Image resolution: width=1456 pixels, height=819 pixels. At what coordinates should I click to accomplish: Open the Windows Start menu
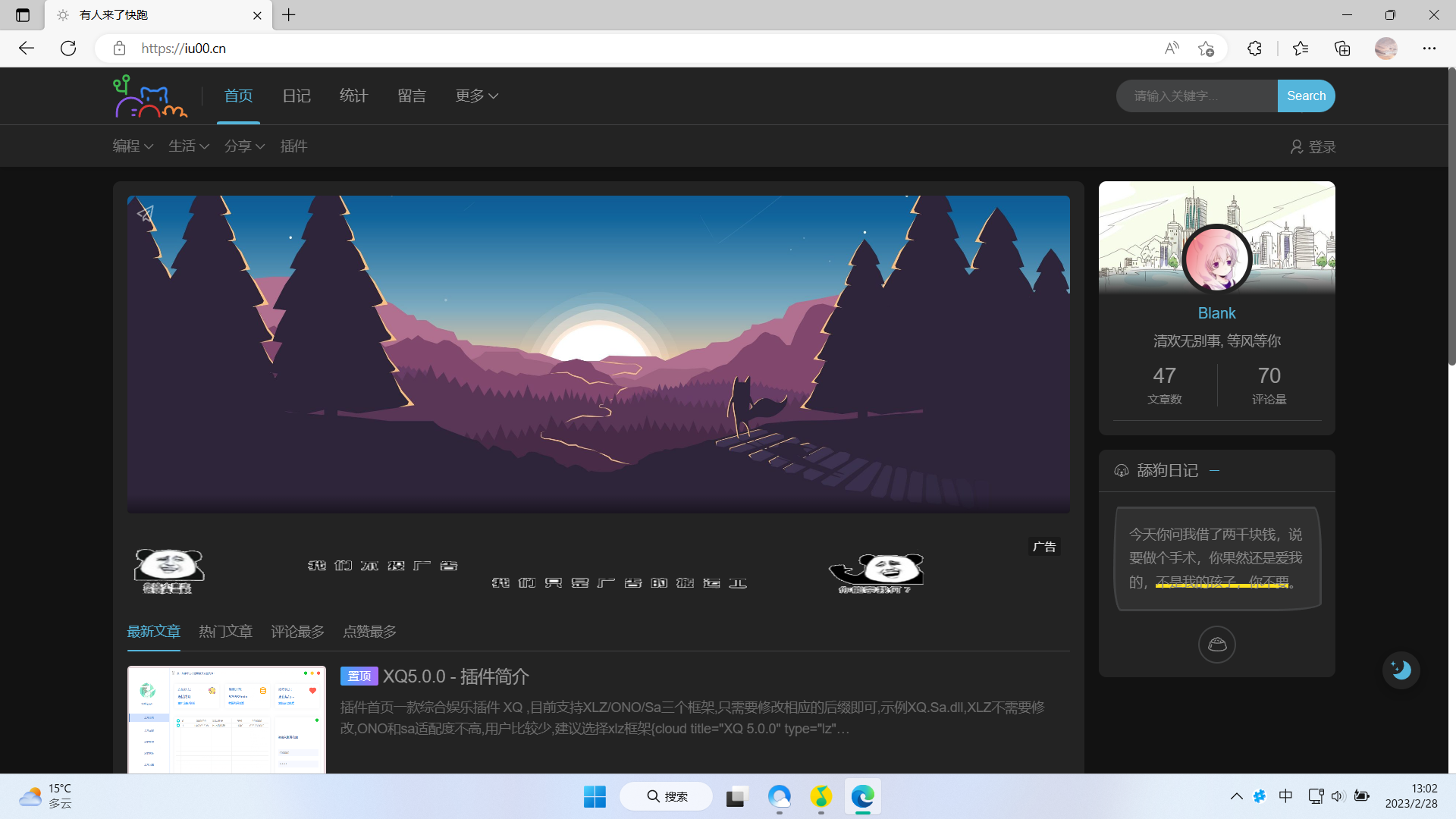click(x=595, y=797)
